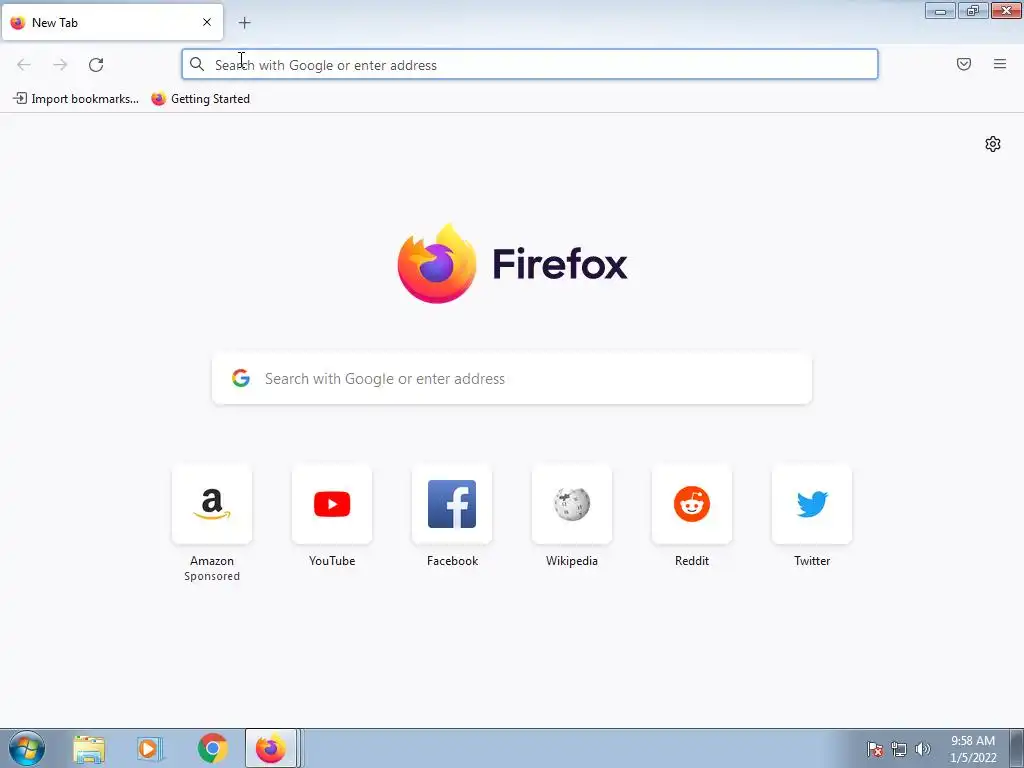Reload the current page
Screen dimensions: 1024x768
click(x=96, y=65)
